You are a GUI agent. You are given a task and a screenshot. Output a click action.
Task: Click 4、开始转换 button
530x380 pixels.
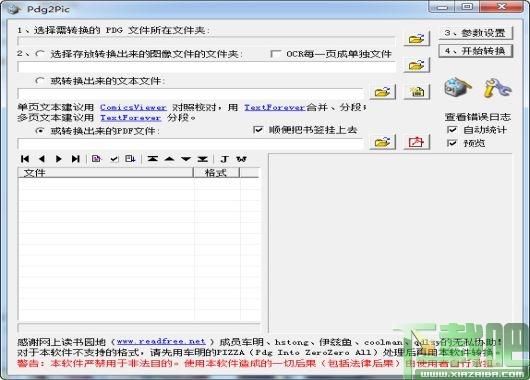(x=476, y=51)
